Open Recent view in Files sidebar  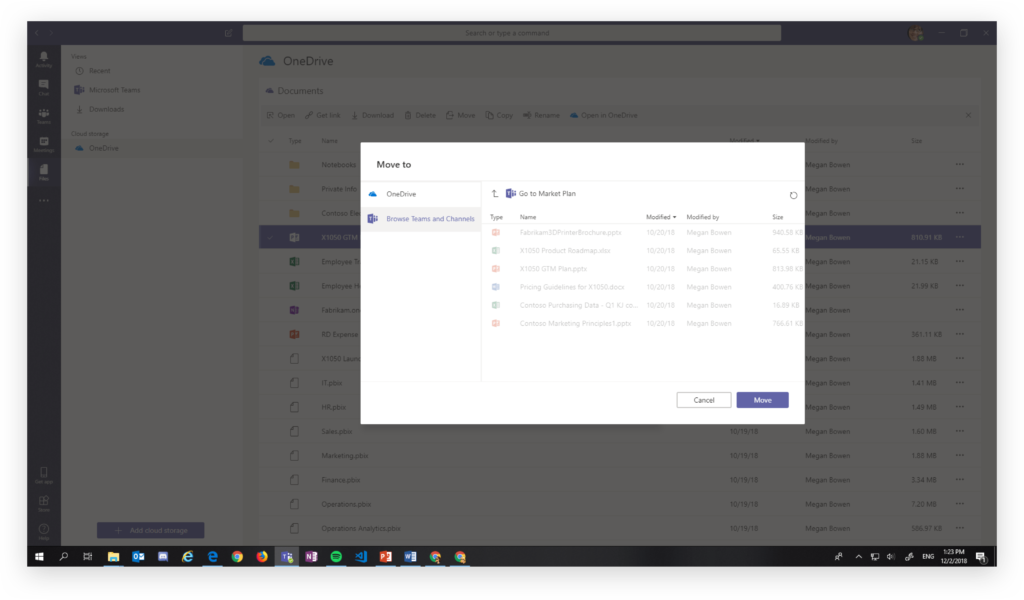99,71
